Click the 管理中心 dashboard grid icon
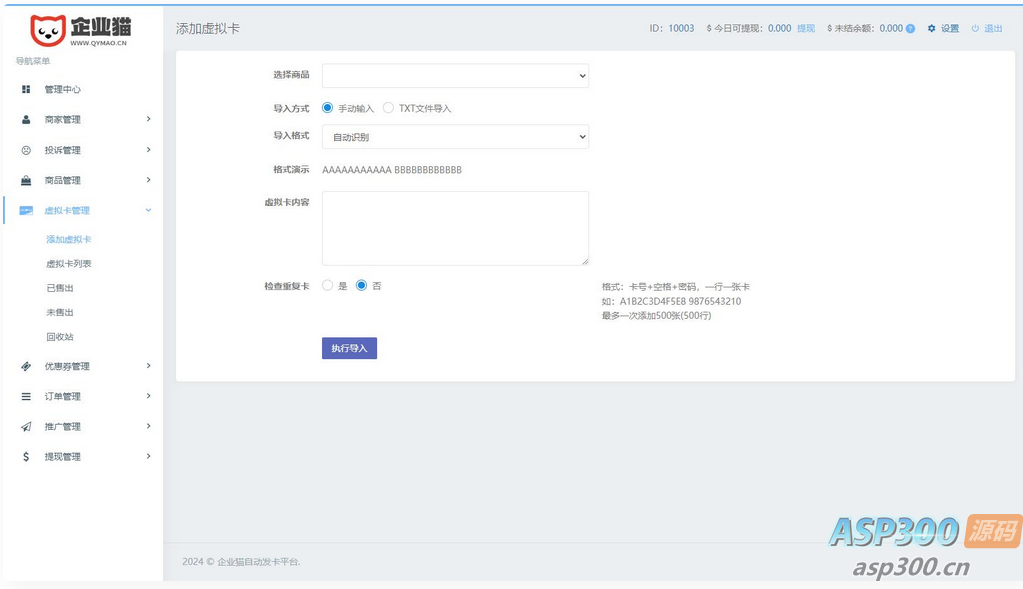The height and width of the screenshot is (589, 1023). pos(26,89)
